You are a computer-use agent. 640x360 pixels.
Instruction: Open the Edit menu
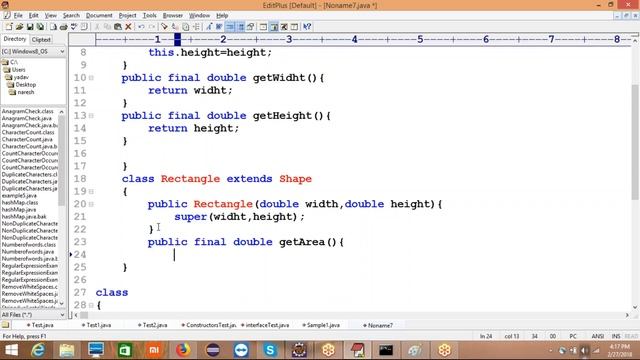click(33, 16)
